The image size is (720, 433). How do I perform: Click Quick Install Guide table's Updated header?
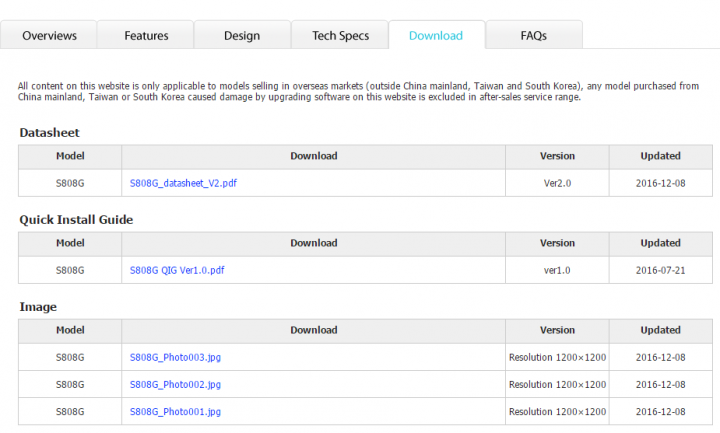(660, 243)
